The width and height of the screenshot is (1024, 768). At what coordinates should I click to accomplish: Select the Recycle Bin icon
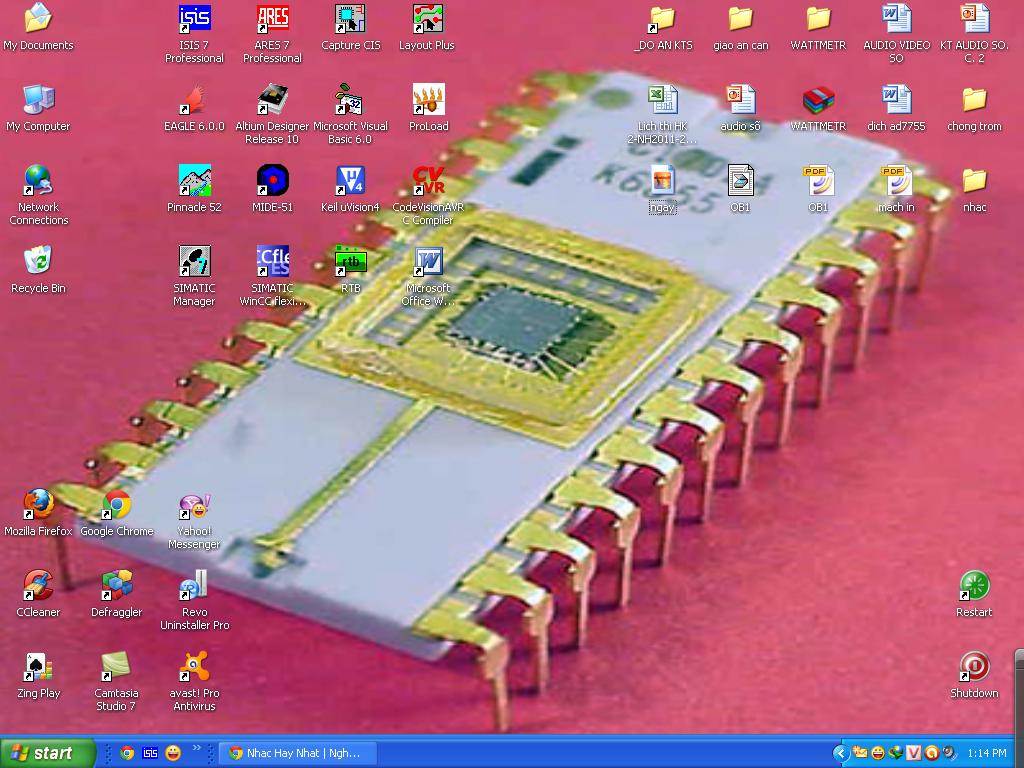point(38,261)
